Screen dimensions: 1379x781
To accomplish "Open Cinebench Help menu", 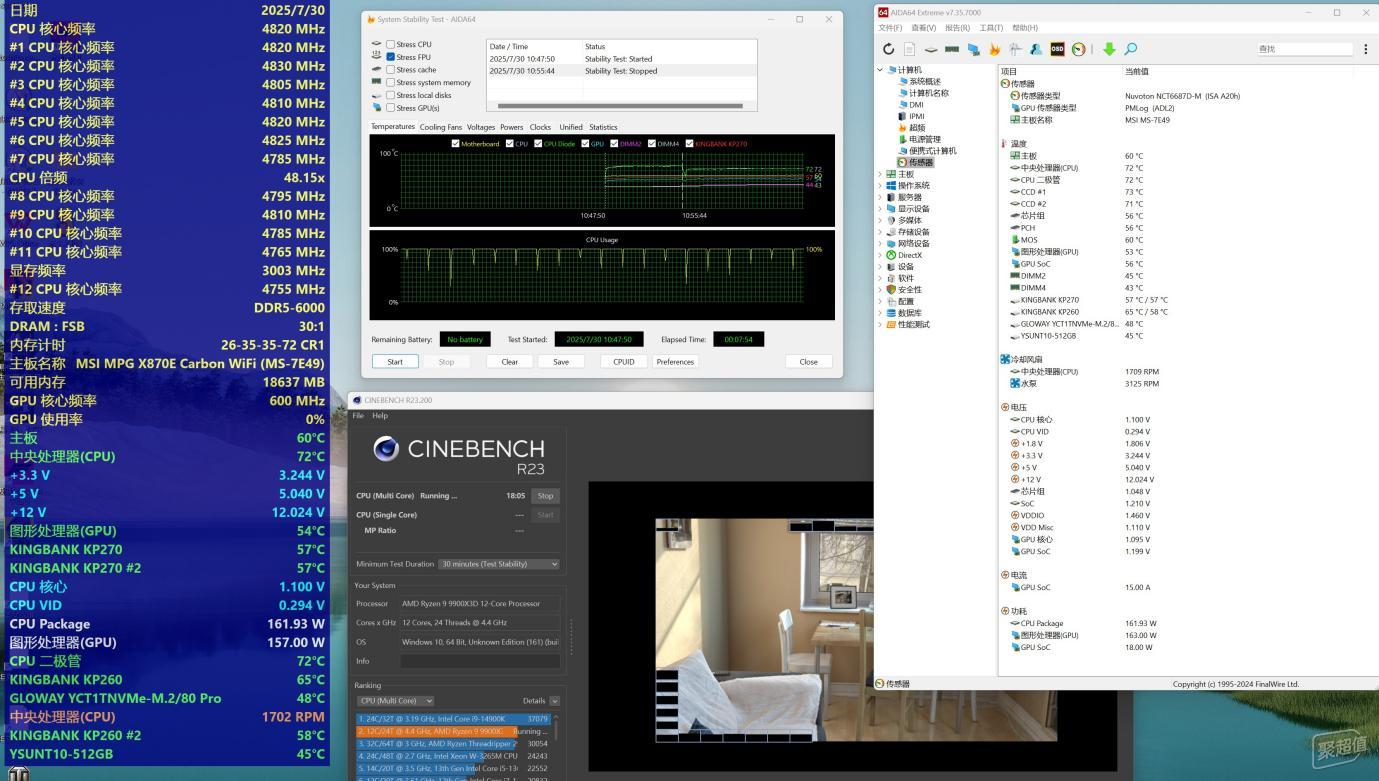I will pyautogui.click(x=380, y=416).
